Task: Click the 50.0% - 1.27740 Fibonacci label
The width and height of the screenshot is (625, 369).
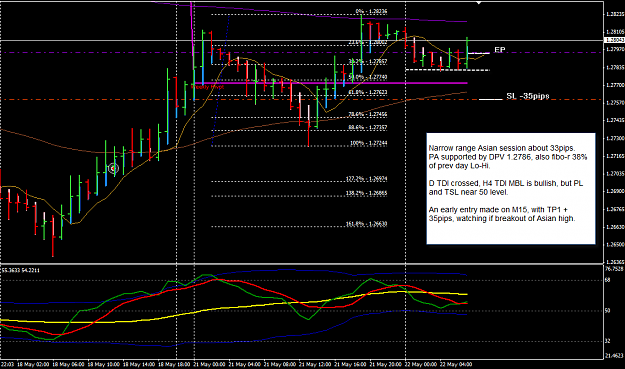Action: tap(368, 77)
